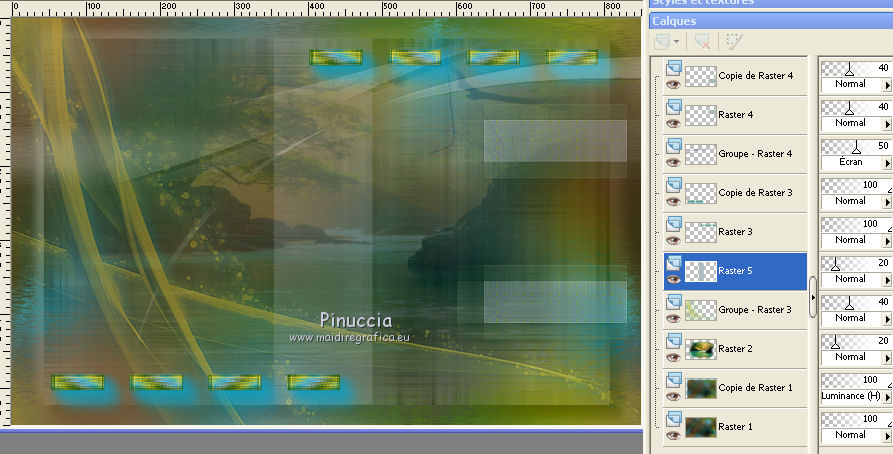Click the layers pane splitter arrow handle
Image resolution: width=893 pixels, height=454 pixels.
(x=813, y=297)
